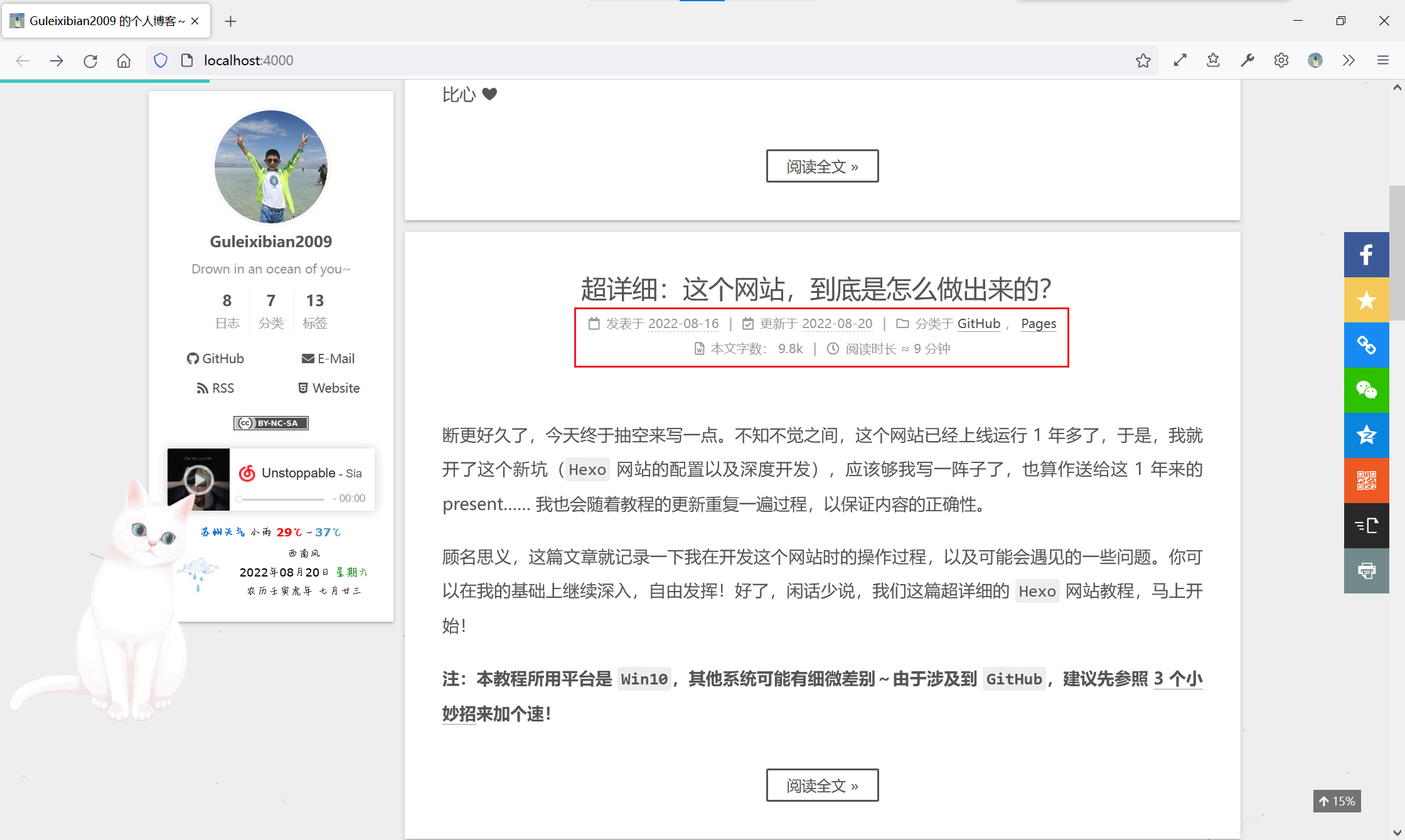
Task: Open the GitHub link in sidebar
Action: point(215,358)
